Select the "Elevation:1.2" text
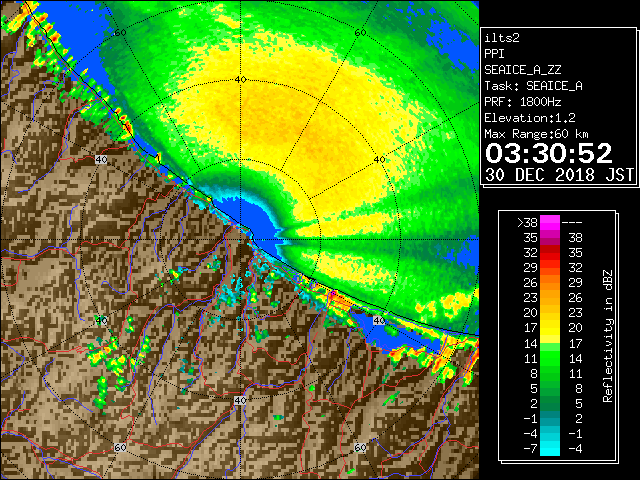The image size is (640, 480). click(x=530, y=118)
